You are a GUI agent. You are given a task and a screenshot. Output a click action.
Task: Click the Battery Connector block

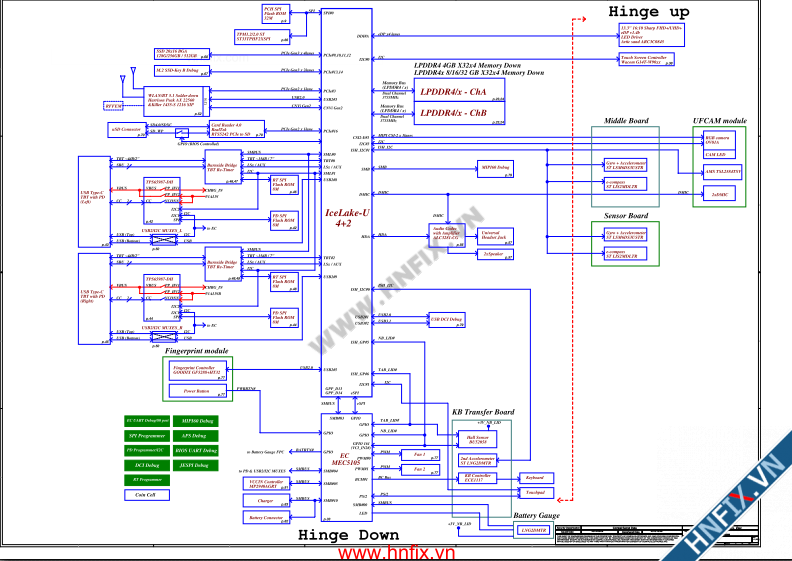pos(265,518)
